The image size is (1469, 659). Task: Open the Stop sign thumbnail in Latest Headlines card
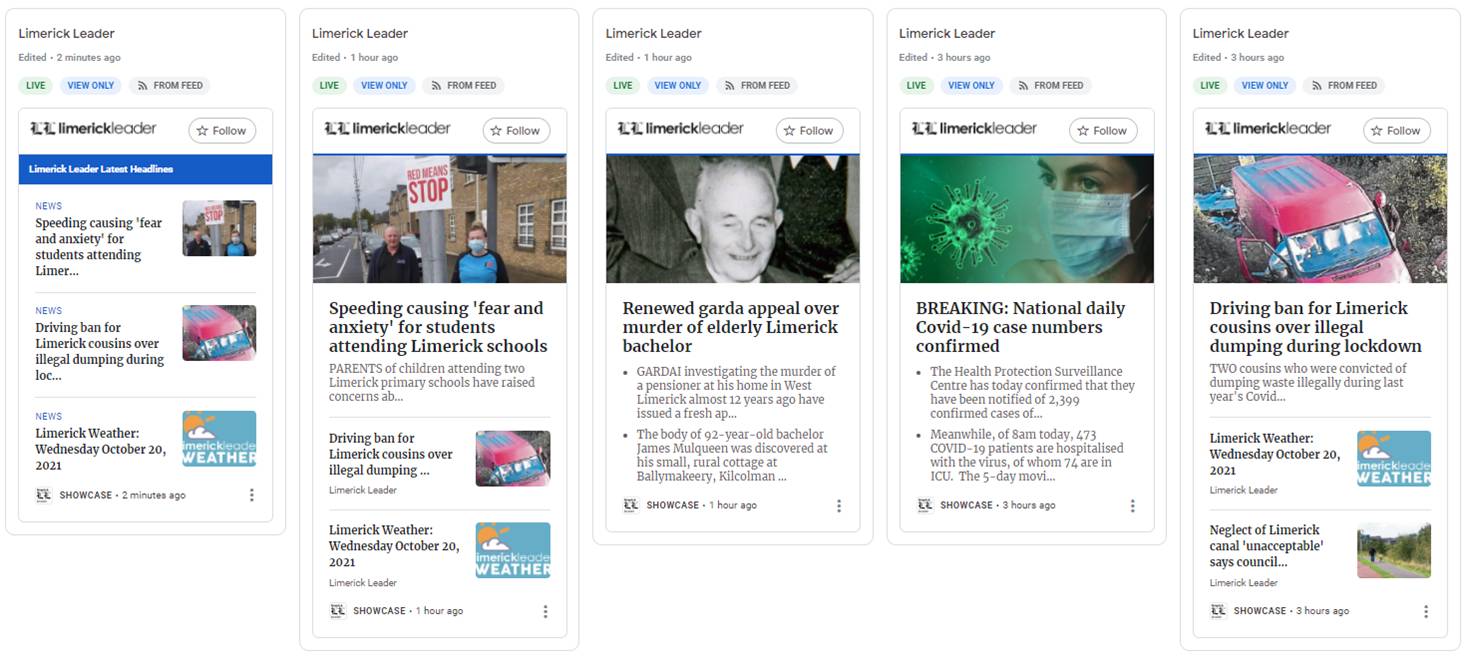[219, 228]
